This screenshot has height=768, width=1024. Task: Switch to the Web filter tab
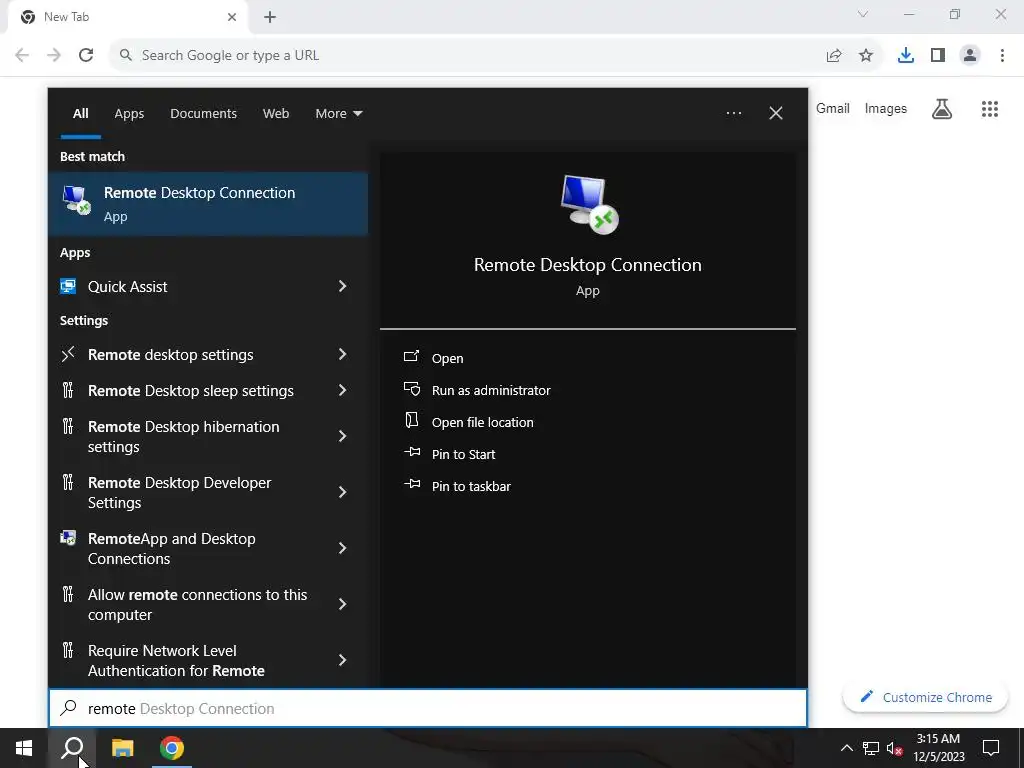click(276, 113)
